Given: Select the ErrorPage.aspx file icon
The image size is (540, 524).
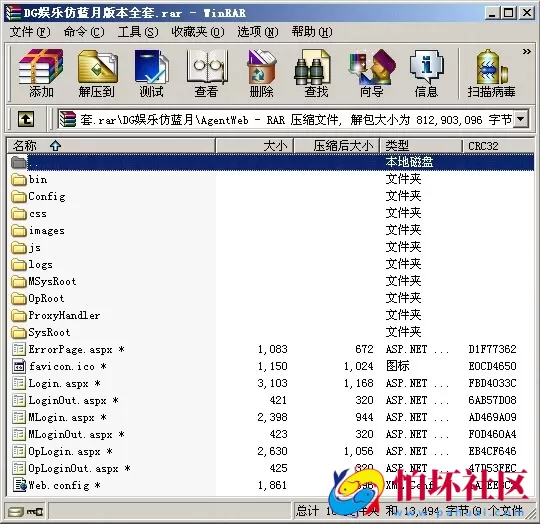Looking at the screenshot, I should pos(19,349).
